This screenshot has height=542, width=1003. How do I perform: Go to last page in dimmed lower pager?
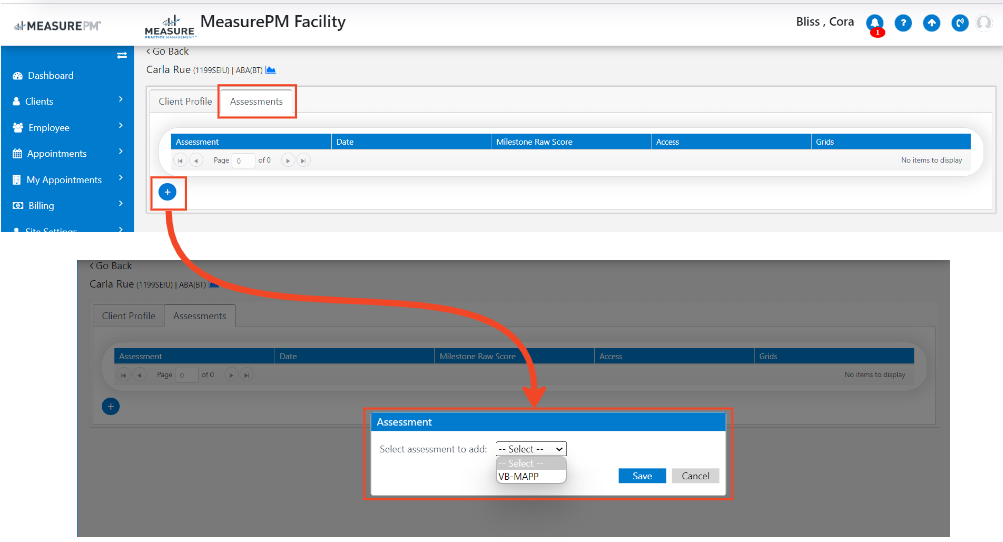[246, 375]
